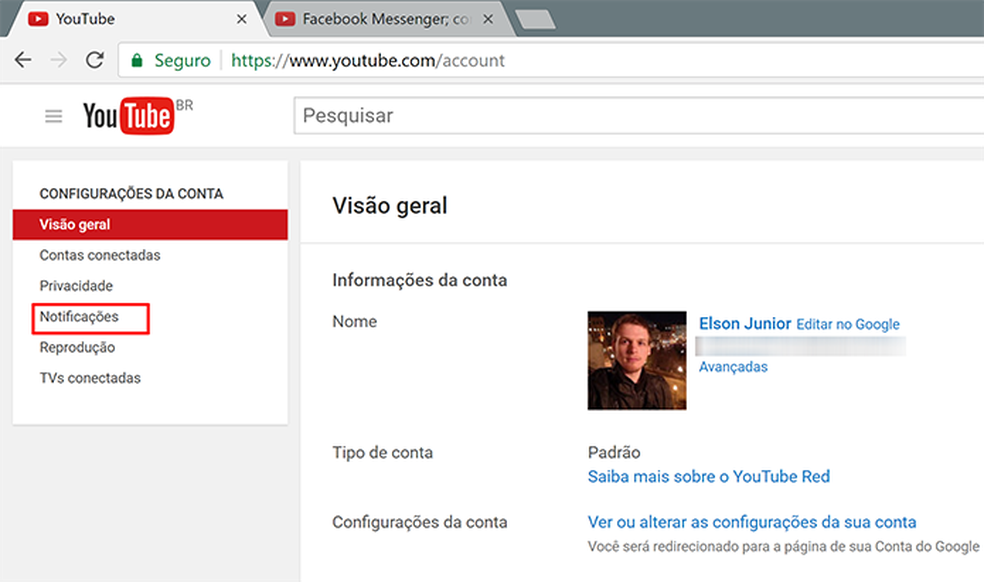Click the YouTube favicon on the first tab
984x582 pixels.
point(37,18)
